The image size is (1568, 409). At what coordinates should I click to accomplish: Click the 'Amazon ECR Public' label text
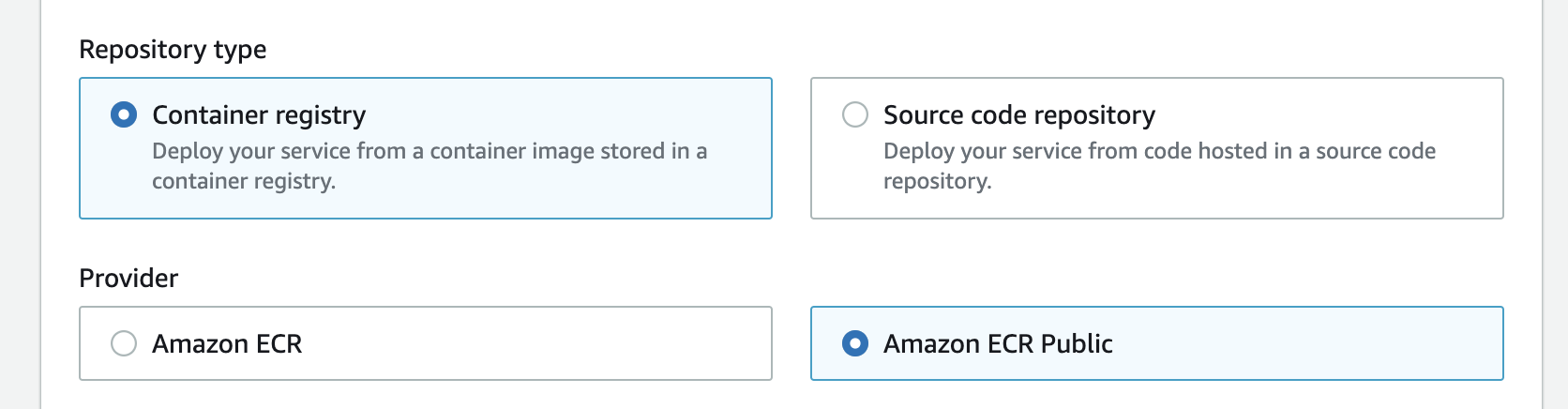coord(997,343)
